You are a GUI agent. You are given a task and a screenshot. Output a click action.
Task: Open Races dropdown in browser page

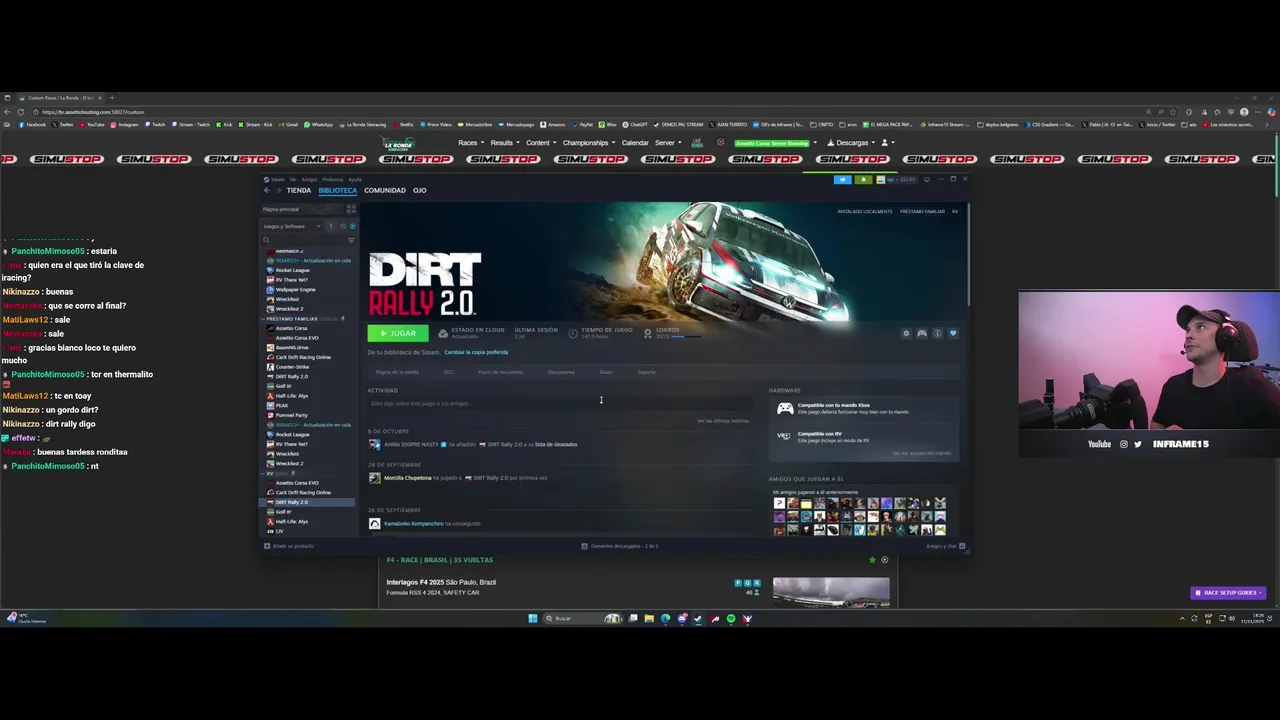470,143
